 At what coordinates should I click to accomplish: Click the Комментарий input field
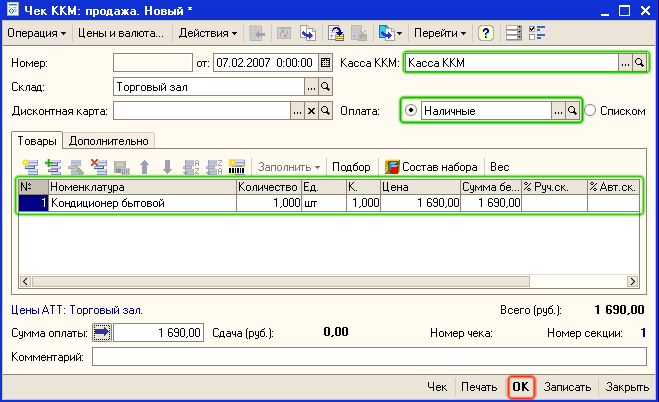click(369, 357)
